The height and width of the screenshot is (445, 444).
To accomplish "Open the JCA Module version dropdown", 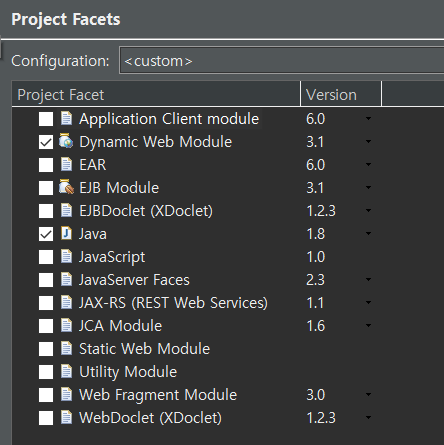I will pos(368,325).
